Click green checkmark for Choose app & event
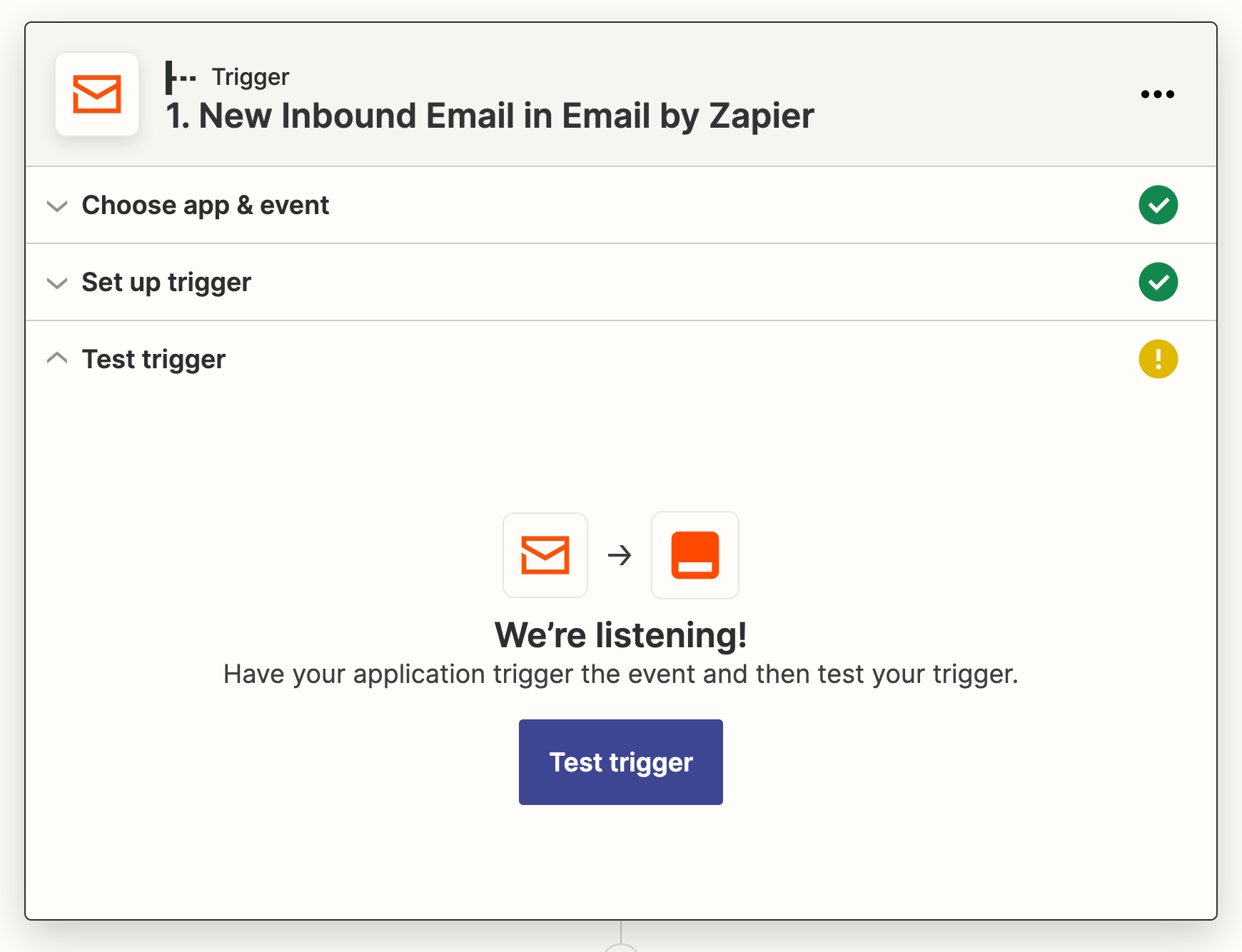 (x=1158, y=206)
